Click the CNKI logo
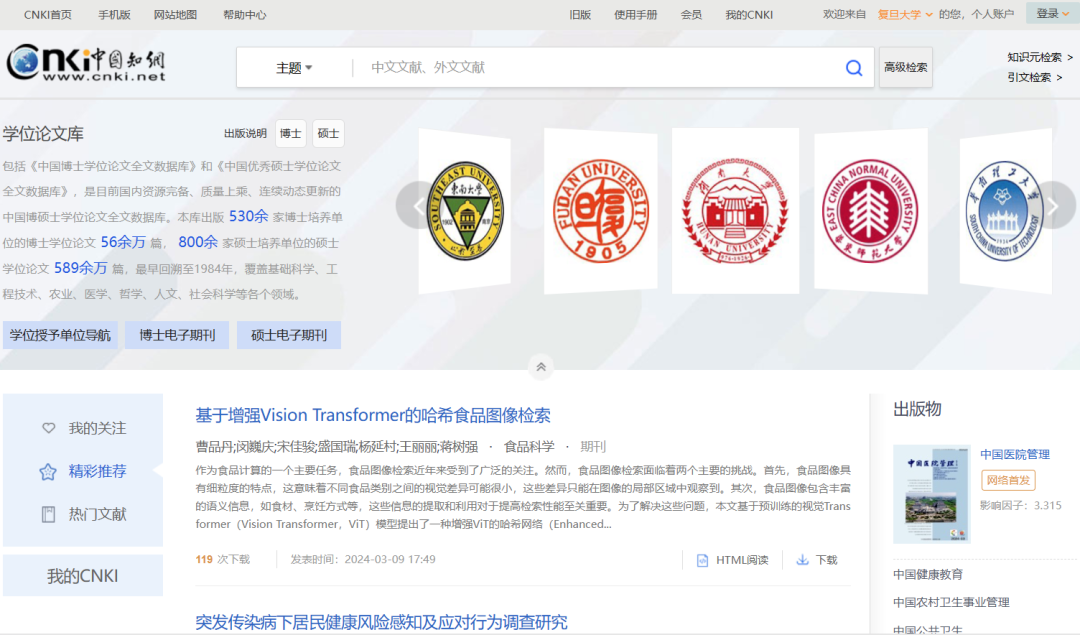The height and width of the screenshot is (635, 1080). click(x=86, y=63)
